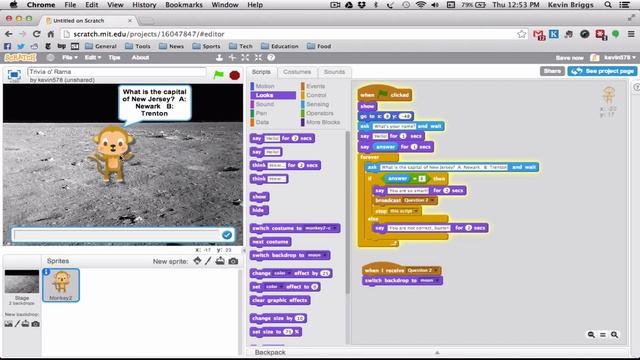The image size is (640, 360).
Task: Open the Tips link
Action: pos(114,58)
